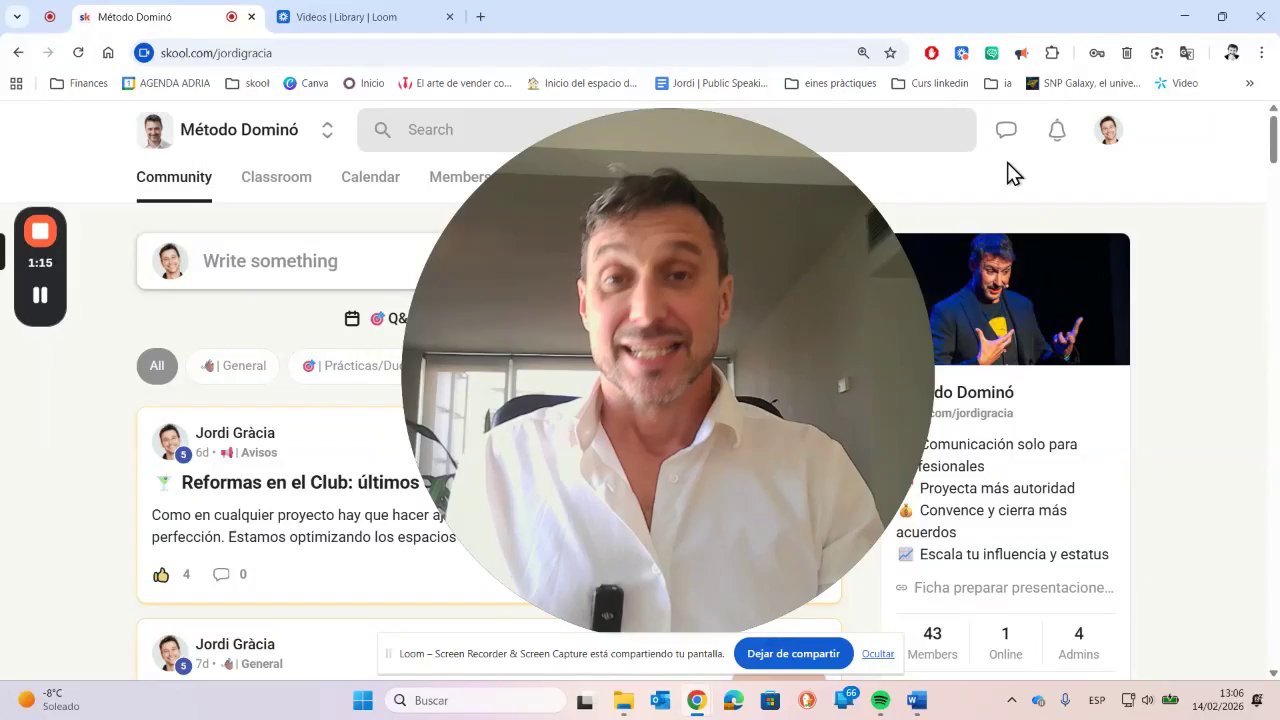Open the Avisos category label on first post
The height and width of the screenshot is (720, 1280).
tap(249, 452)
